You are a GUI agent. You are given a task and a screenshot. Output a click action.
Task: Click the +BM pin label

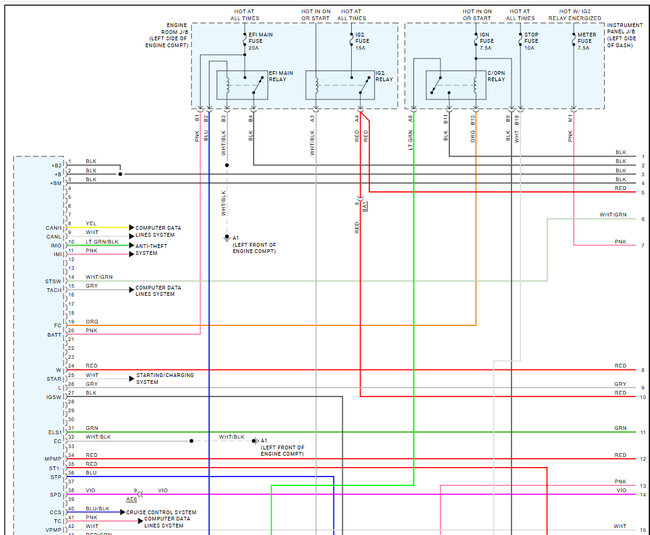tap(56, 183)
